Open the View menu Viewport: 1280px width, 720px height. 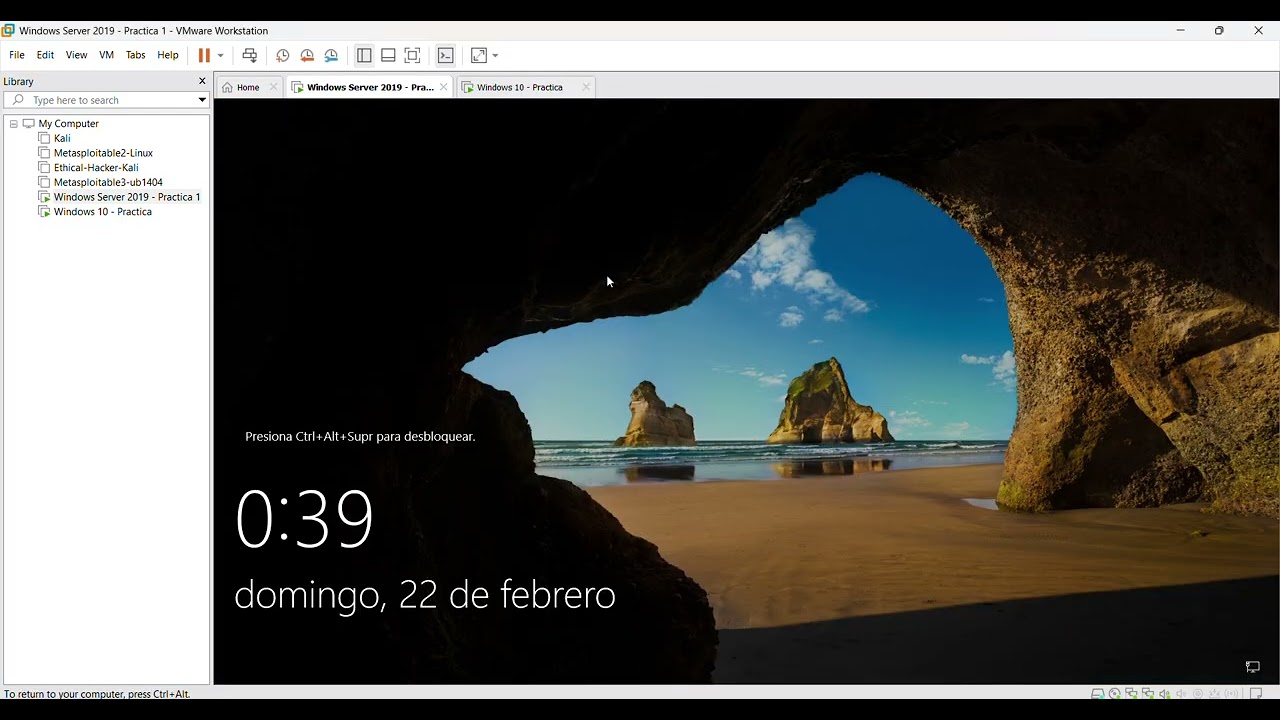pyautogui.click(x=77, y=55)
